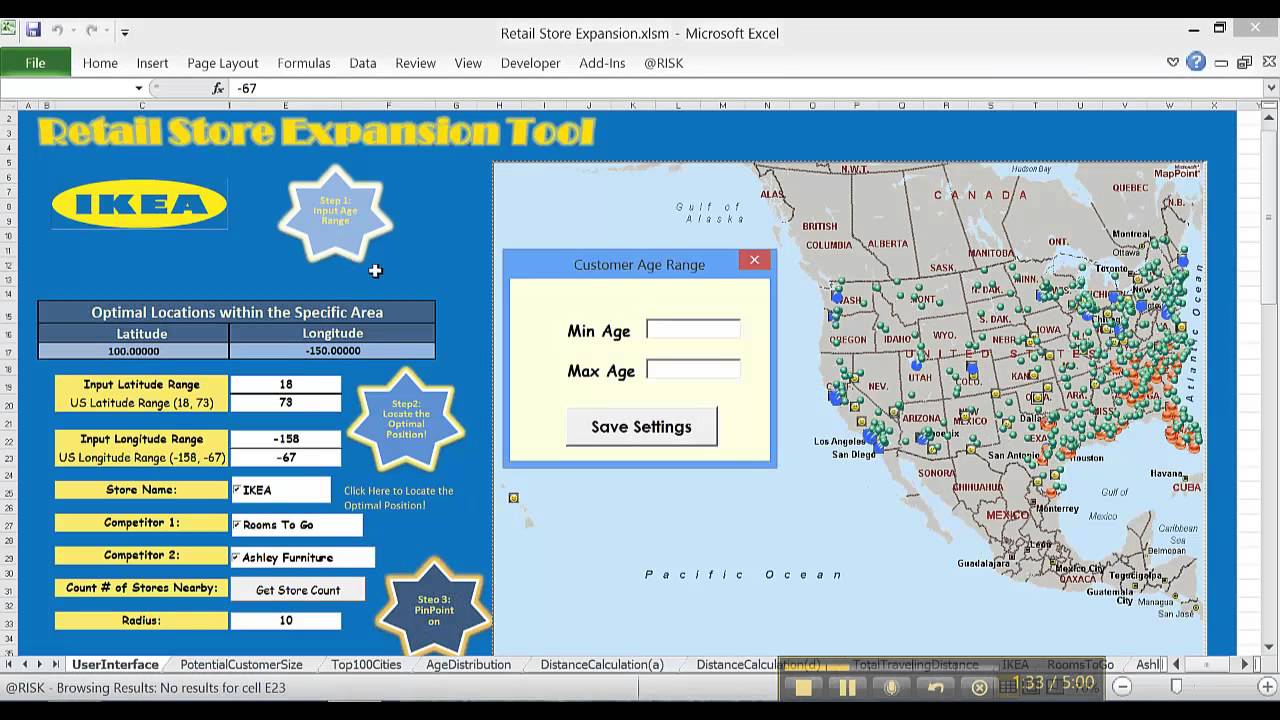Cancel the recording with the circled X icon
This screenshot has height=720, width=1280.
tap(979, 687)
